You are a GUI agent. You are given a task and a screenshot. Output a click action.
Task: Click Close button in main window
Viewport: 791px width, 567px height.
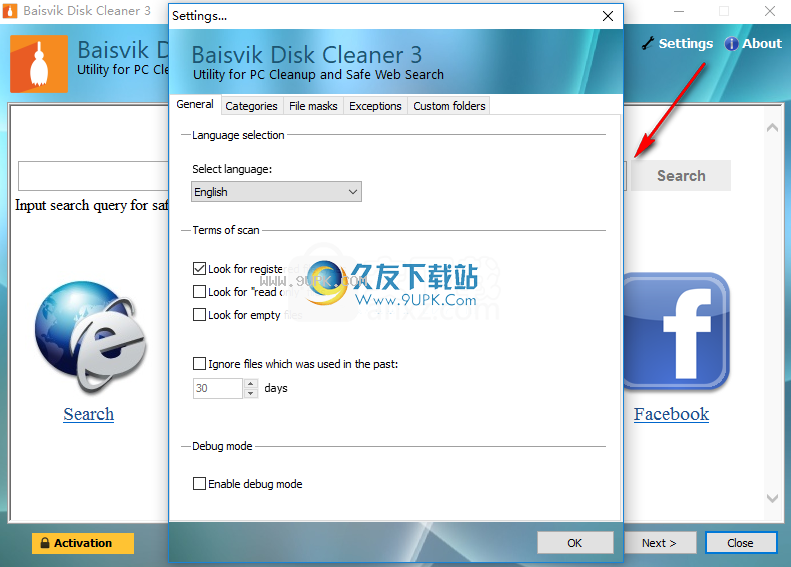(741, 543)
